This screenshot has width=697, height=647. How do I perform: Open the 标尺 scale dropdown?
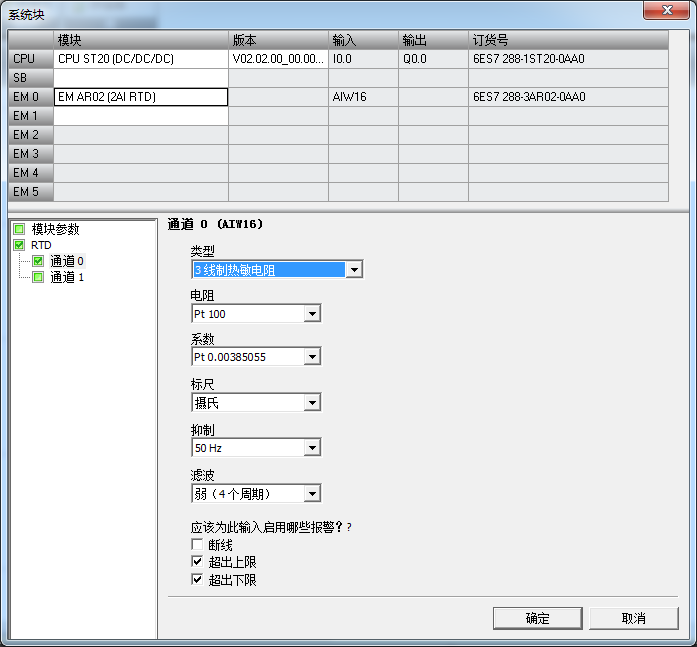[312, 403]
